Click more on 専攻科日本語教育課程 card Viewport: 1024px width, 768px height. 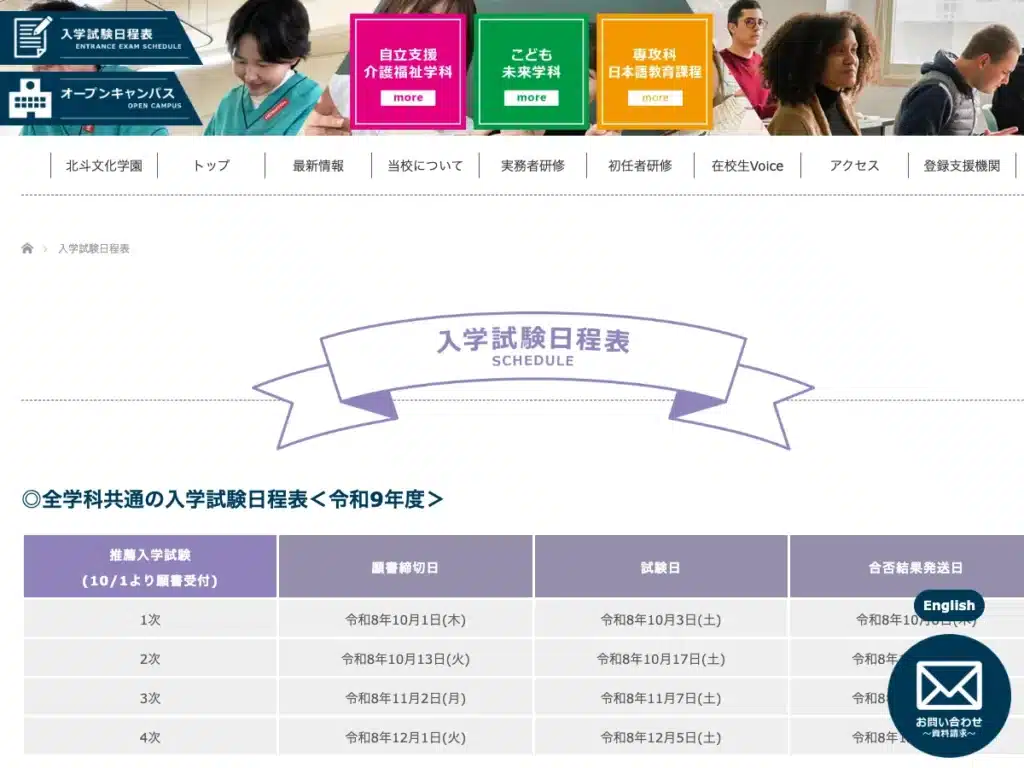[655, 97]
